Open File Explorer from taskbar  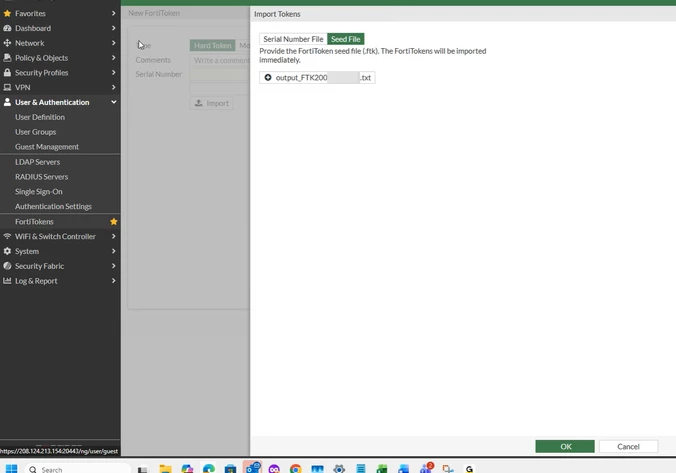[x=165, y=469]
